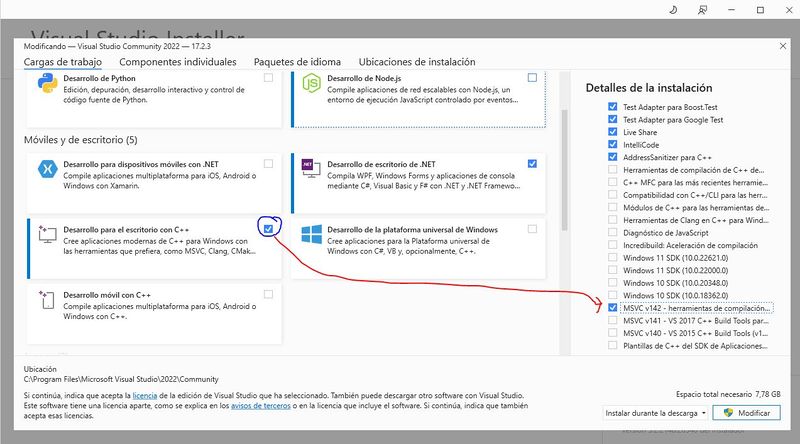The height and width of the screenshot is (444, 800).
Task: Uncheck Desarrollo de escritorio de .NET workload
Action: click(532, 164)
